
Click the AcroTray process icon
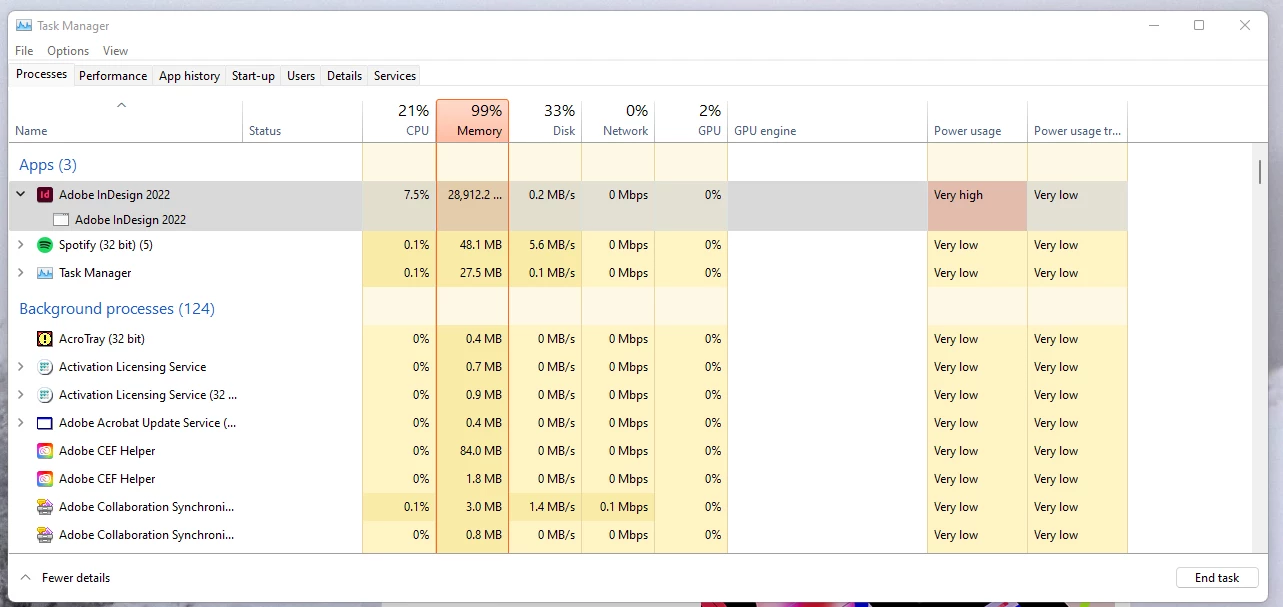pos(44,339)
